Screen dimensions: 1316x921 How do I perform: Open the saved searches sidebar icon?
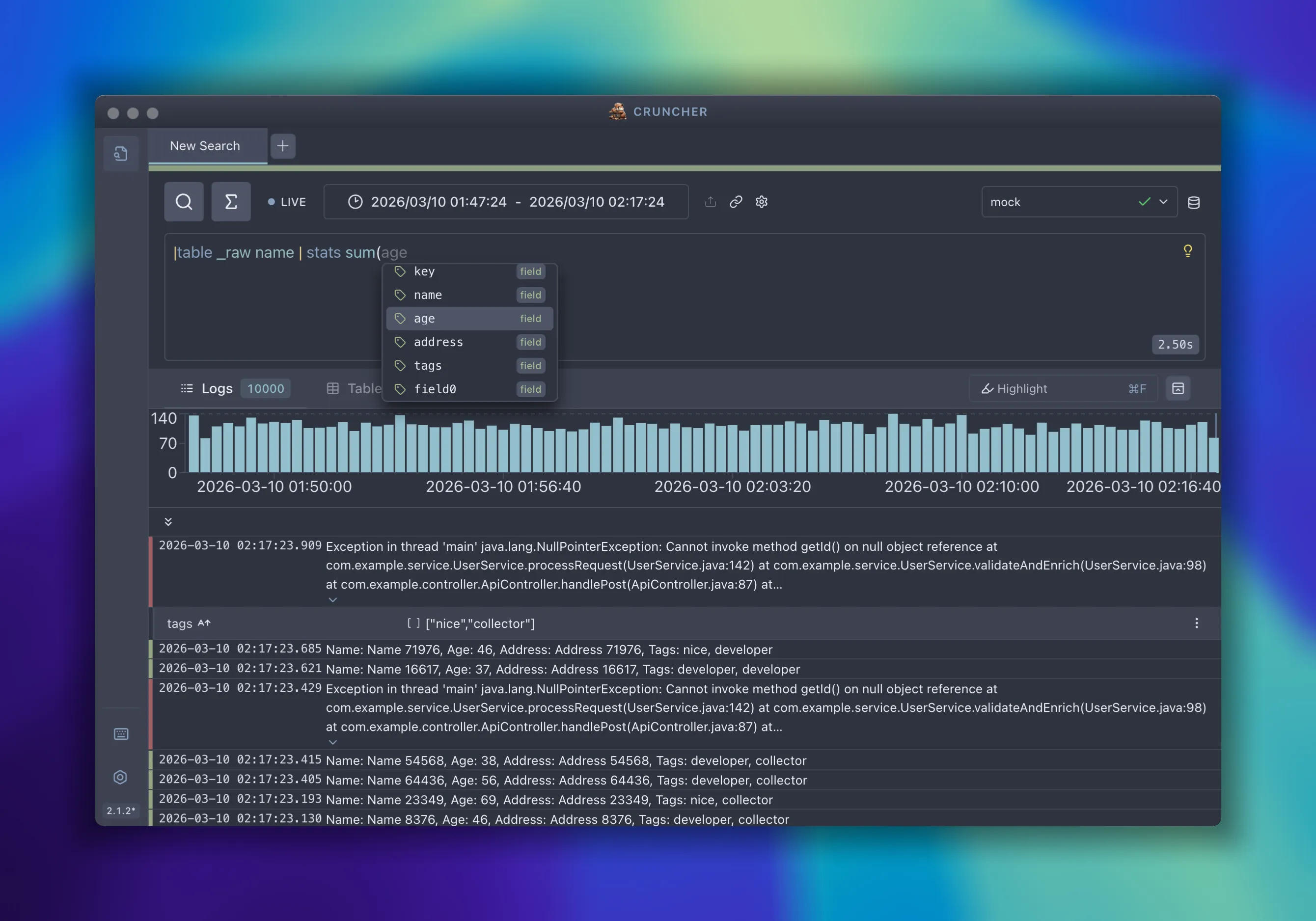click(x=121, y=153)
